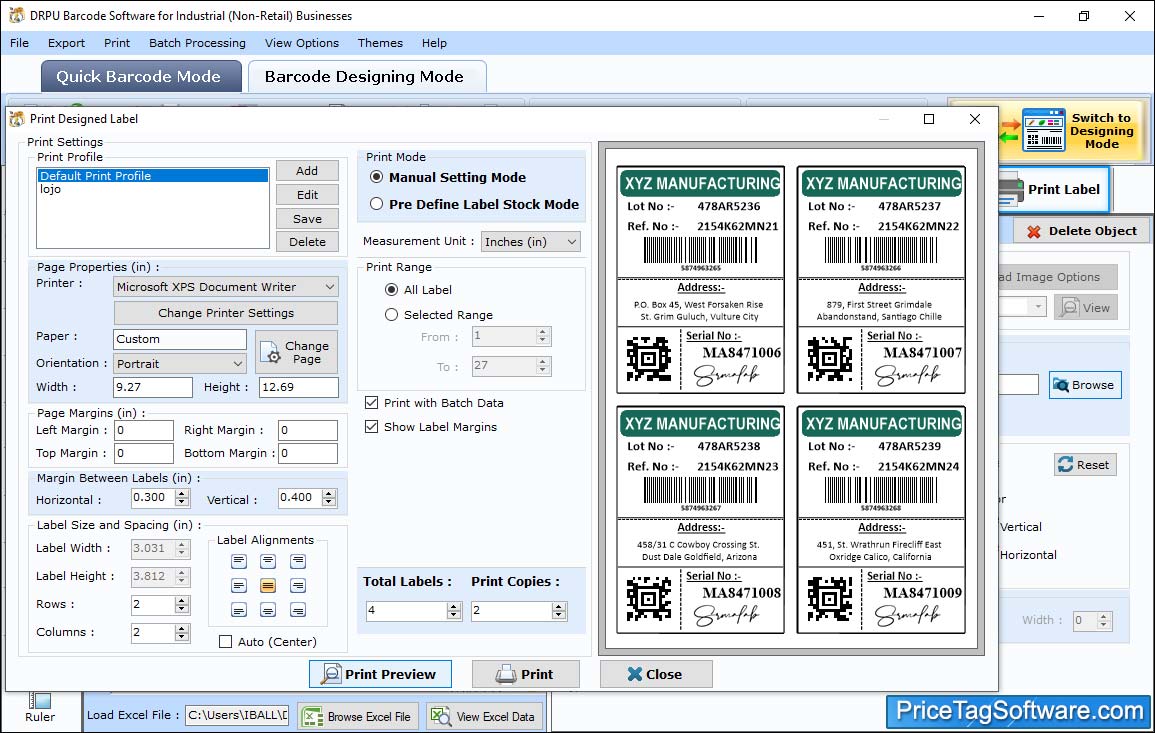Screen dimensions: 1155x733
Task: Select bottom-center label alignment icon
Action: point(268,611)
